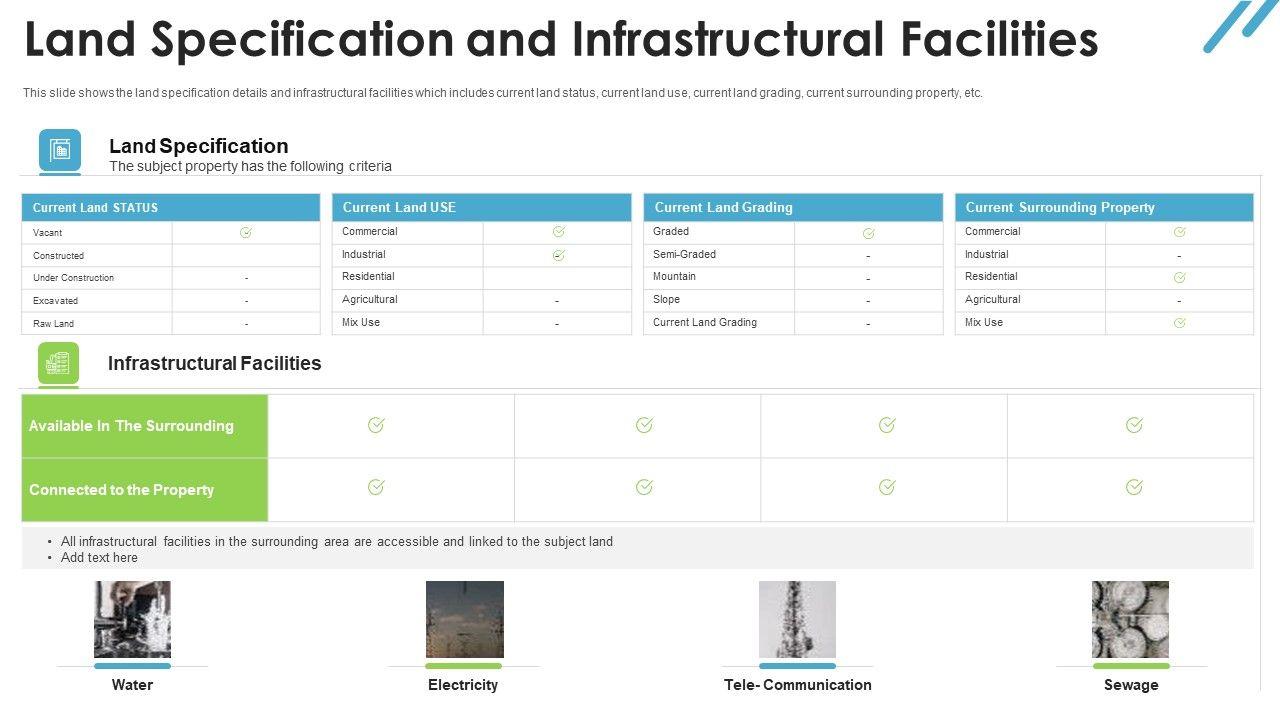This screenshot has width=1280, height=720.
Task: Click Residential check mark under Current Surrounding Property
Action: pos(1180,277)
